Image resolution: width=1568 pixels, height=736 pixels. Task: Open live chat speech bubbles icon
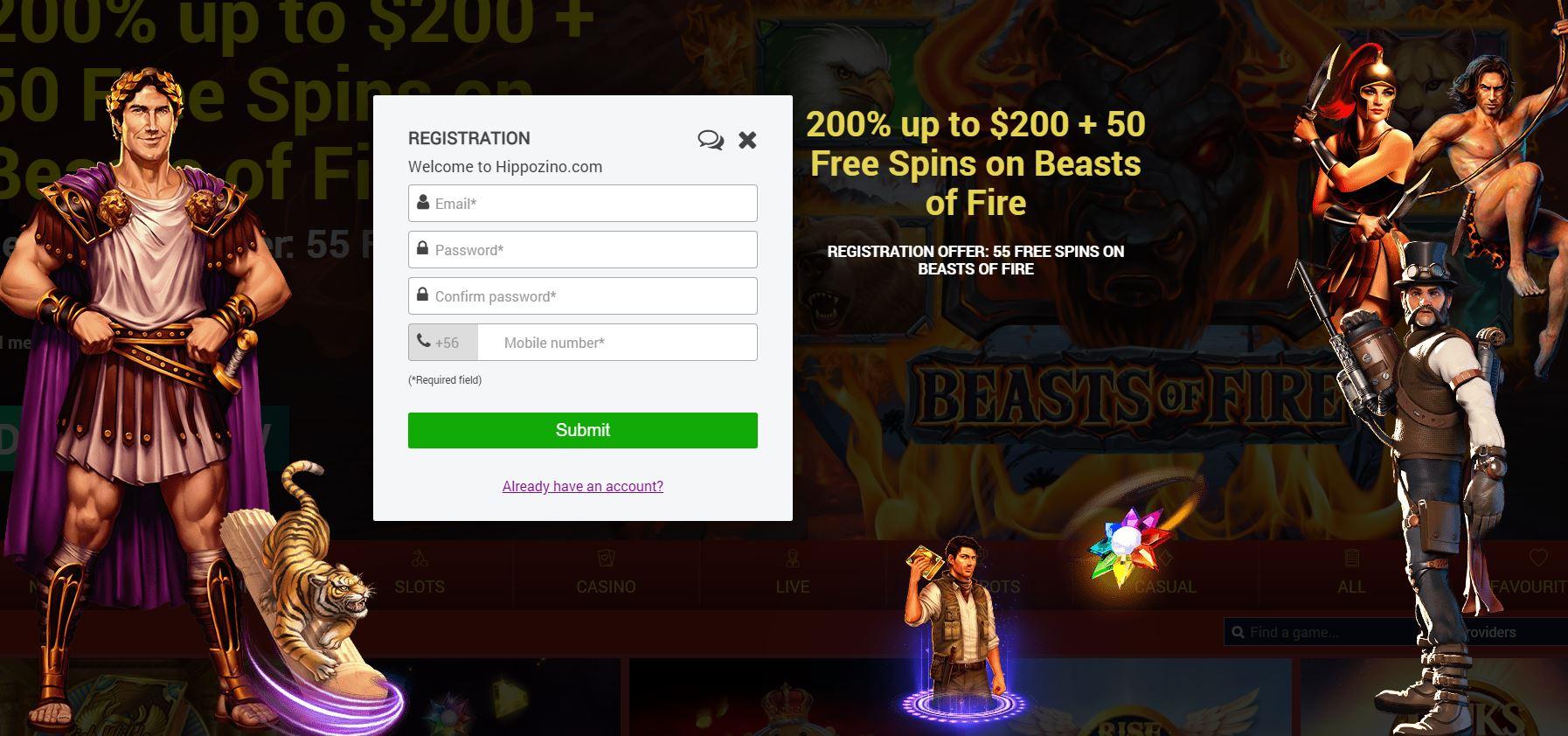[711, 140]
